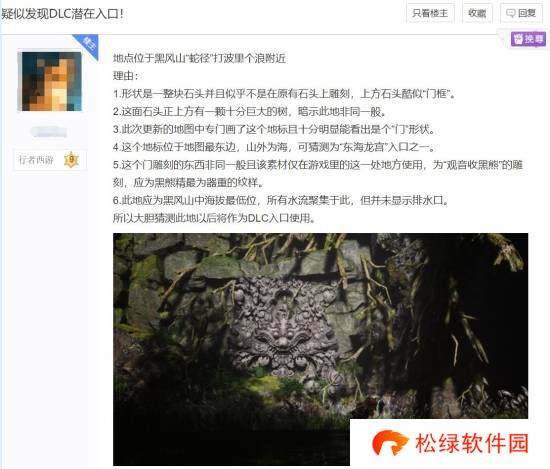Open the poster's pixelated avatar
Image resolution: width=550 pixels, height=469 pixels.
click(52, 81)
